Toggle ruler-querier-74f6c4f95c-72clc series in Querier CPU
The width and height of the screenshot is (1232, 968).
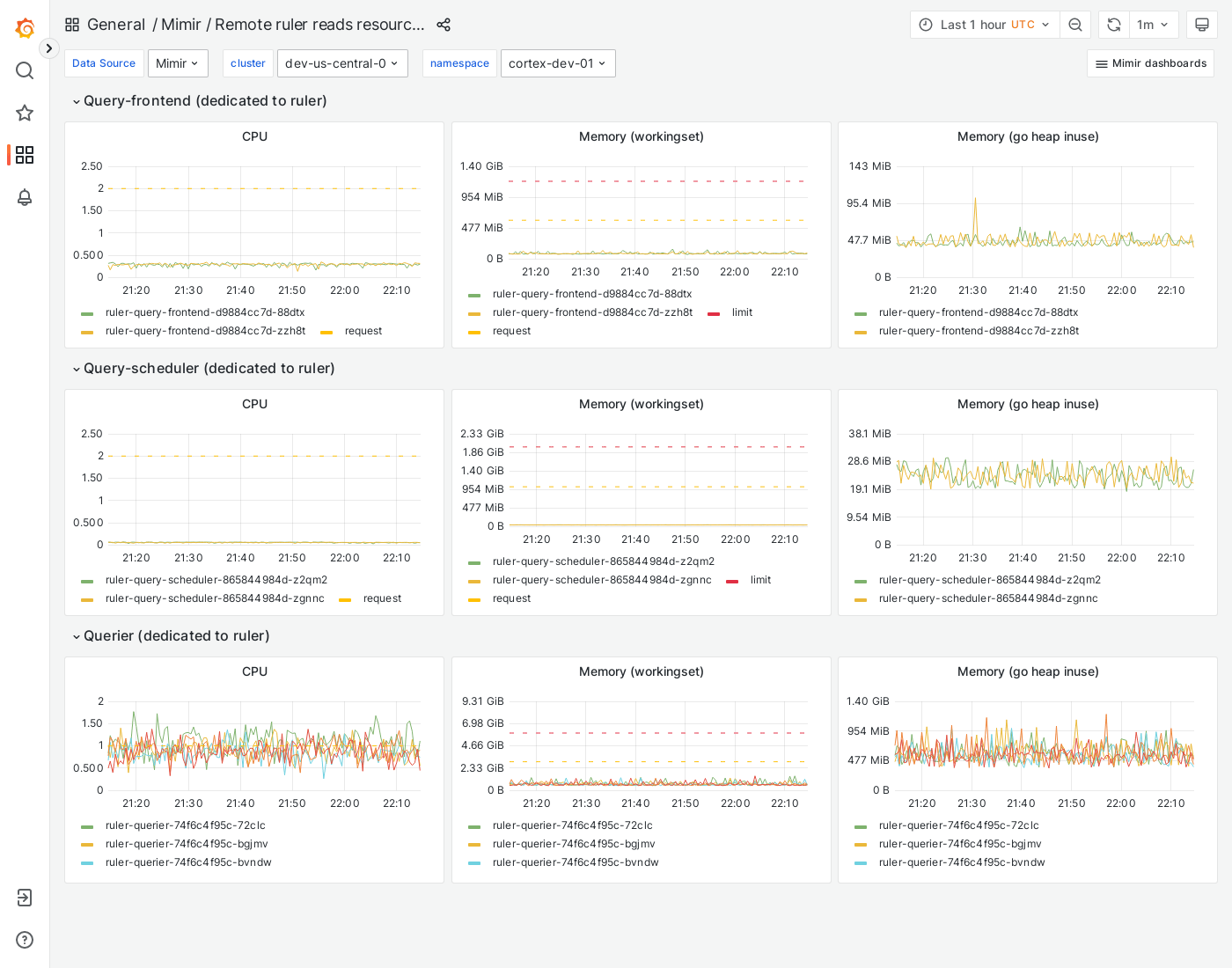click(186, 825)
